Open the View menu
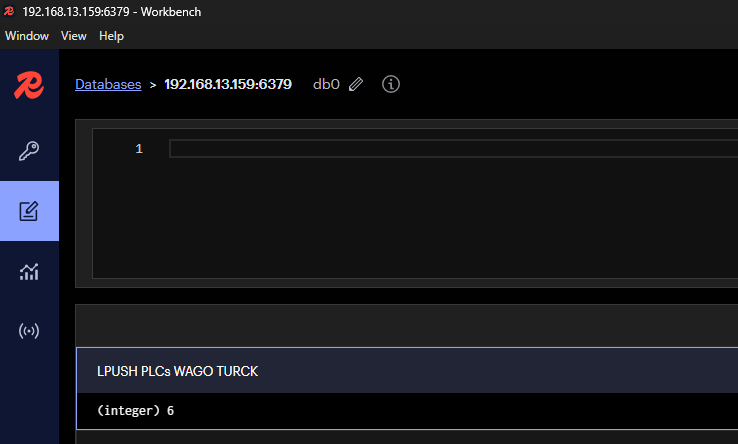Viewport: 738px width, 444px height. [74, 36]
